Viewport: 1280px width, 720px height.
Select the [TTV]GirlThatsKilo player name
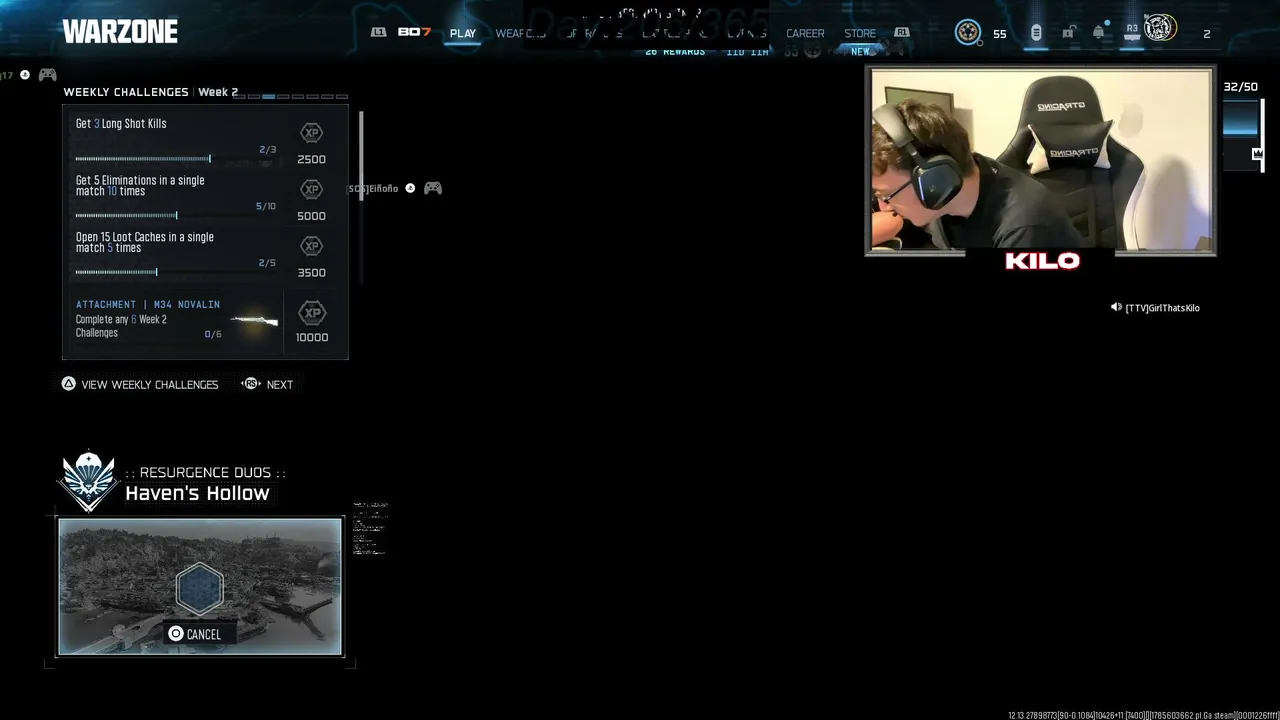[1162, 308]
